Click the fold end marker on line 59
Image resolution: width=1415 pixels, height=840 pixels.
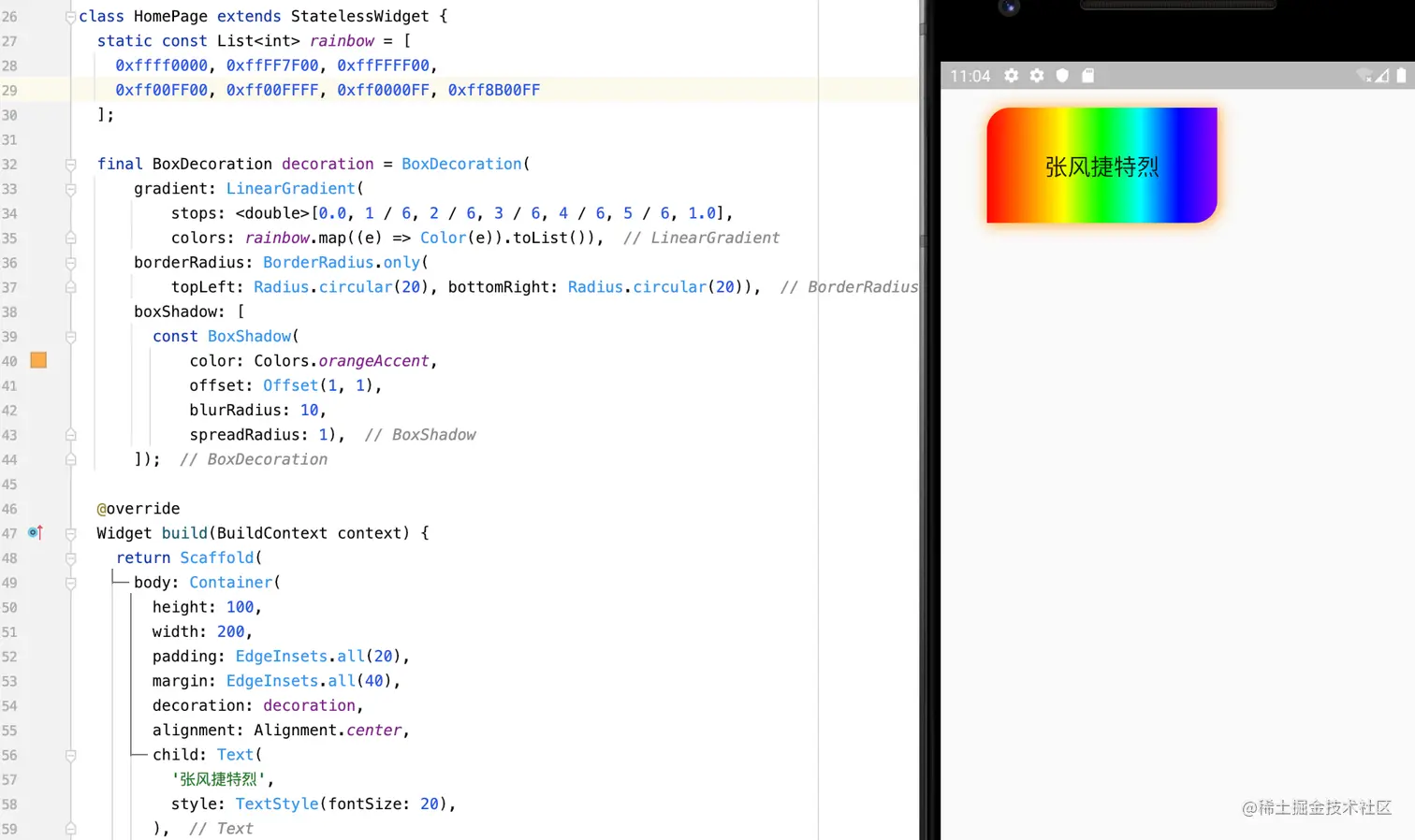70,829
